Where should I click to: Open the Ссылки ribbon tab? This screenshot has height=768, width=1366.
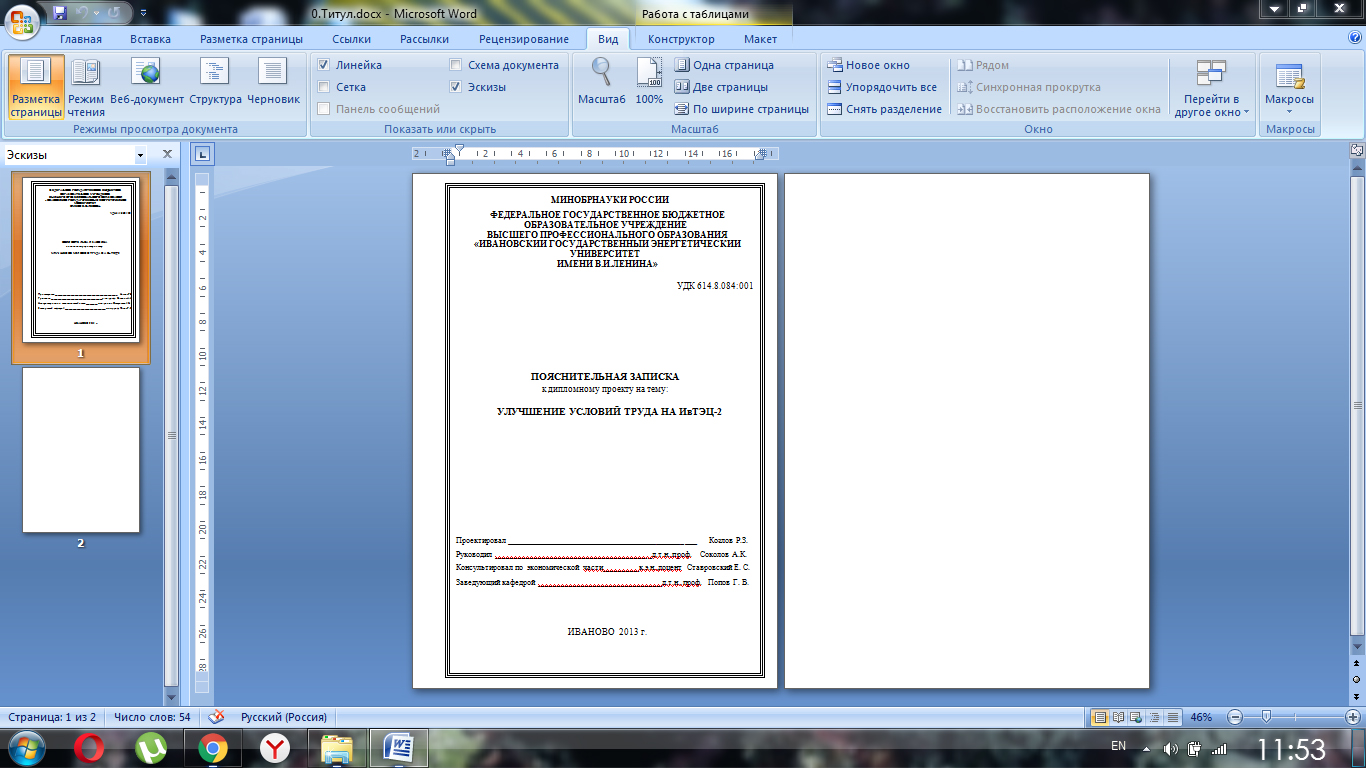(x=351, y=39)
